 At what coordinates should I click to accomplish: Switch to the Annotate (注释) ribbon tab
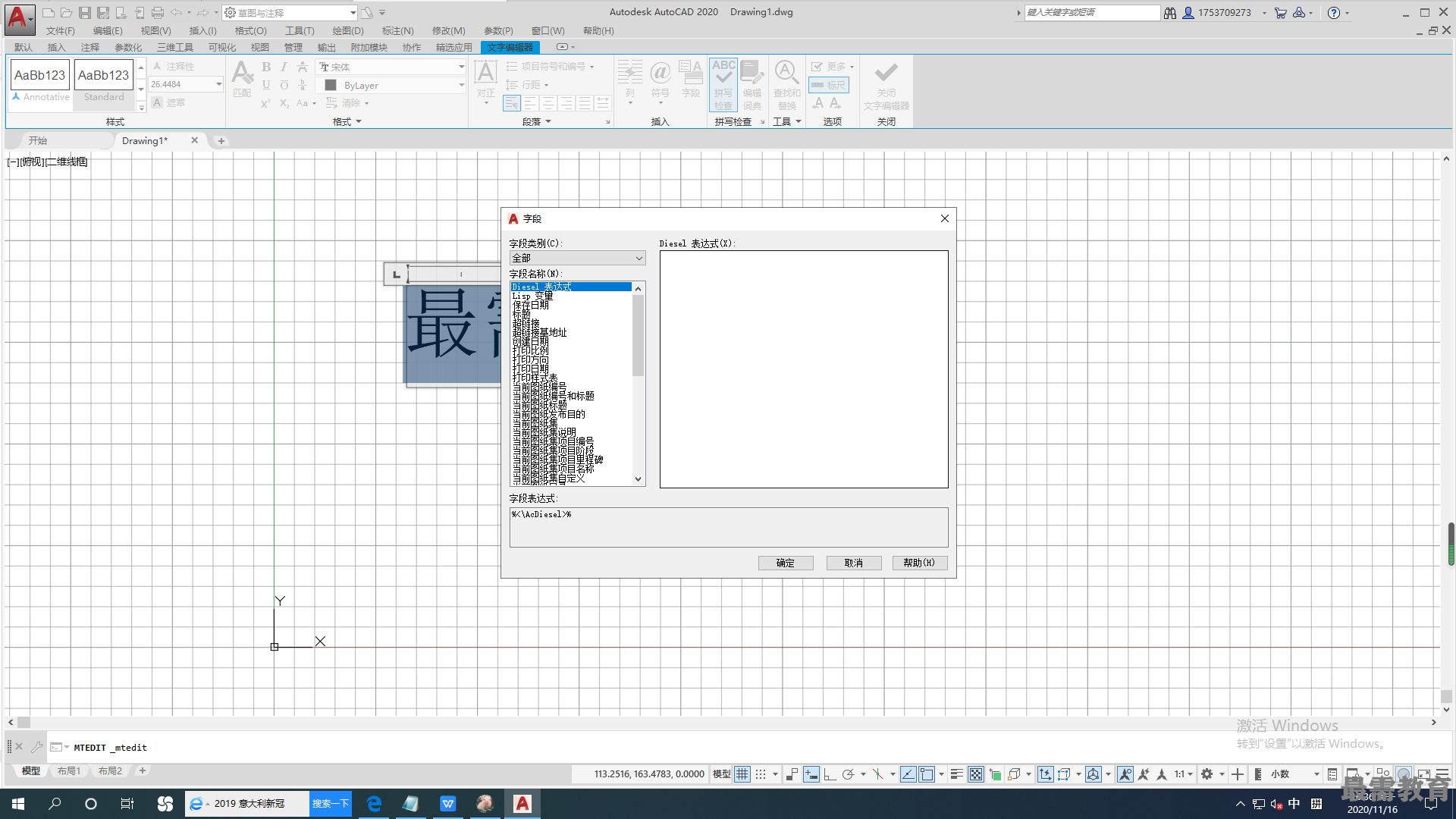click(x=89, y=47)
